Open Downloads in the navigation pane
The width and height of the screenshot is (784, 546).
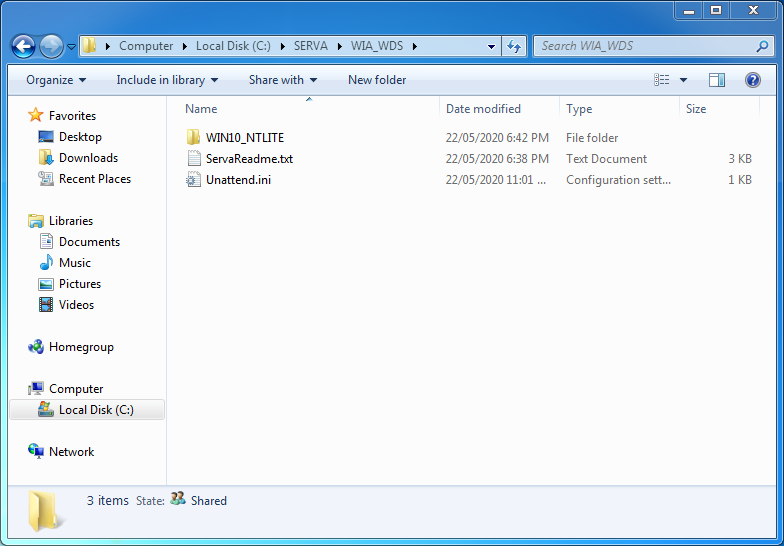[88, 158]
